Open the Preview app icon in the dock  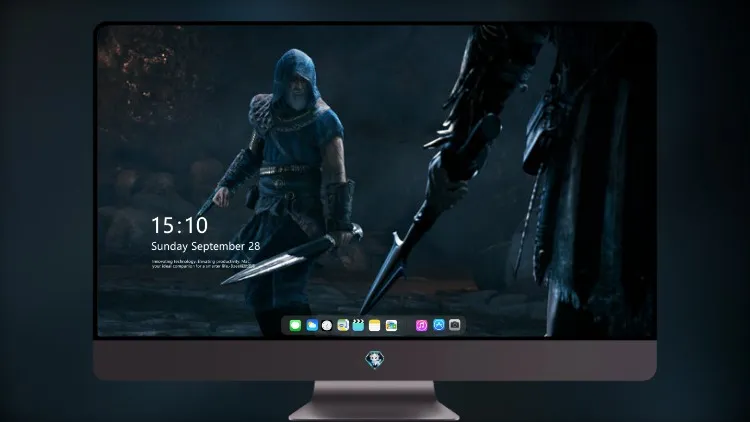pos(343,325)
